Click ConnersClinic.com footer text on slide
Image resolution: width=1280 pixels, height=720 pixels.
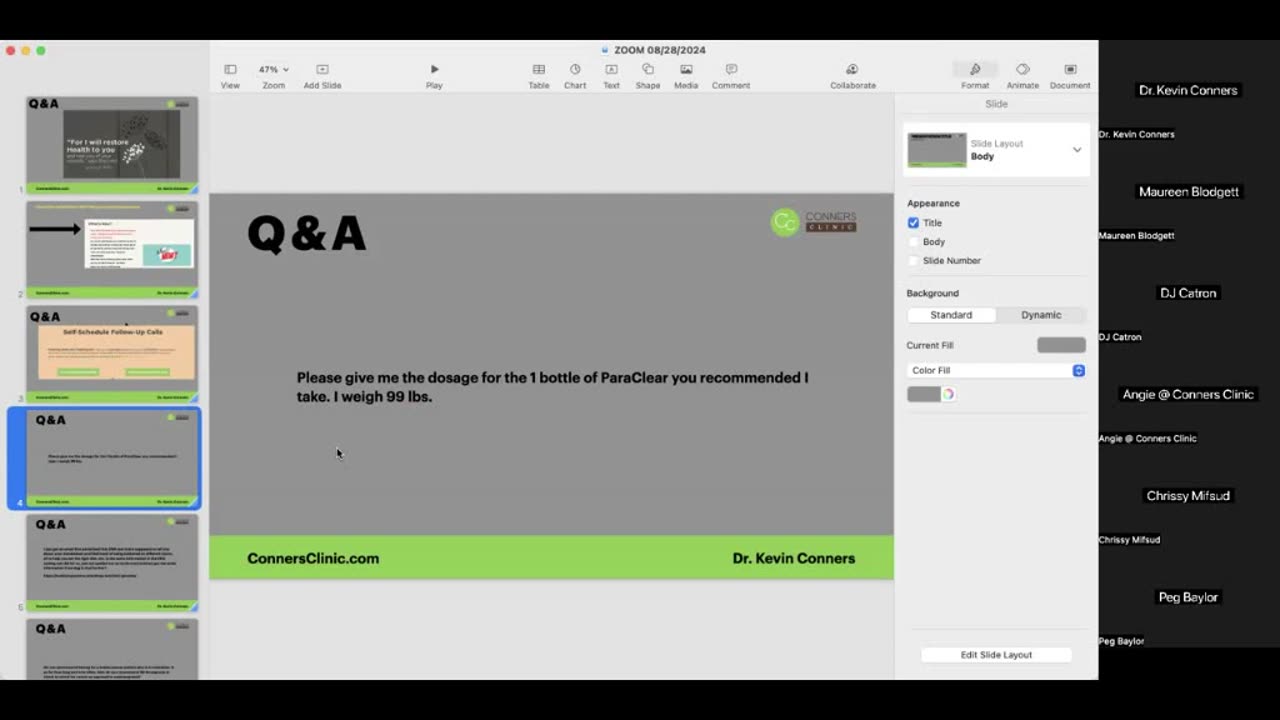click(x=313, y=559)
